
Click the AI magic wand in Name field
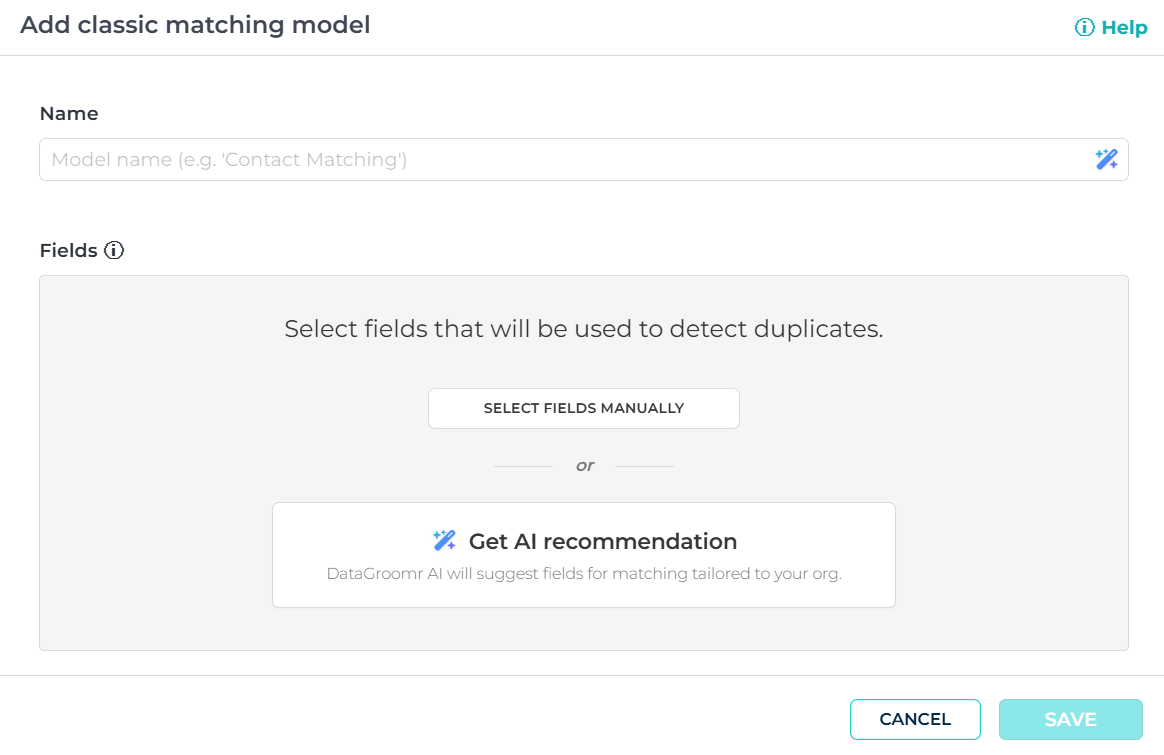(x=1106, y=159)
